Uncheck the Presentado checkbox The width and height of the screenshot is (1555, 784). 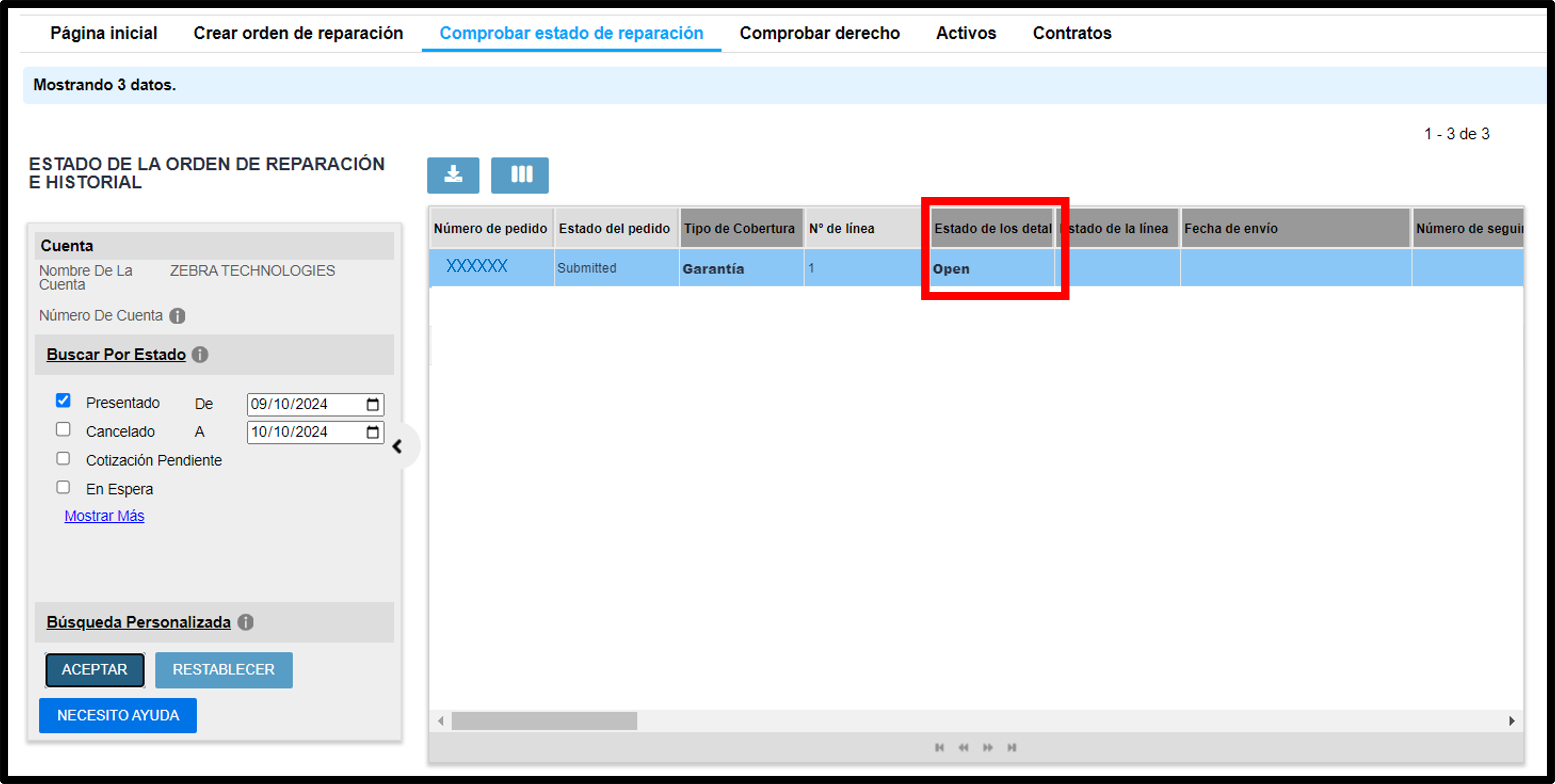click(x=63, y=400)
